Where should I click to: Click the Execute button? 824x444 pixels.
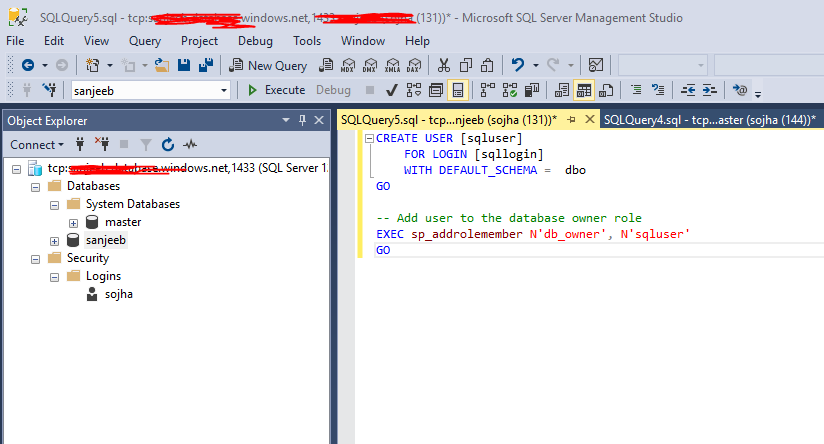[276, 90]
